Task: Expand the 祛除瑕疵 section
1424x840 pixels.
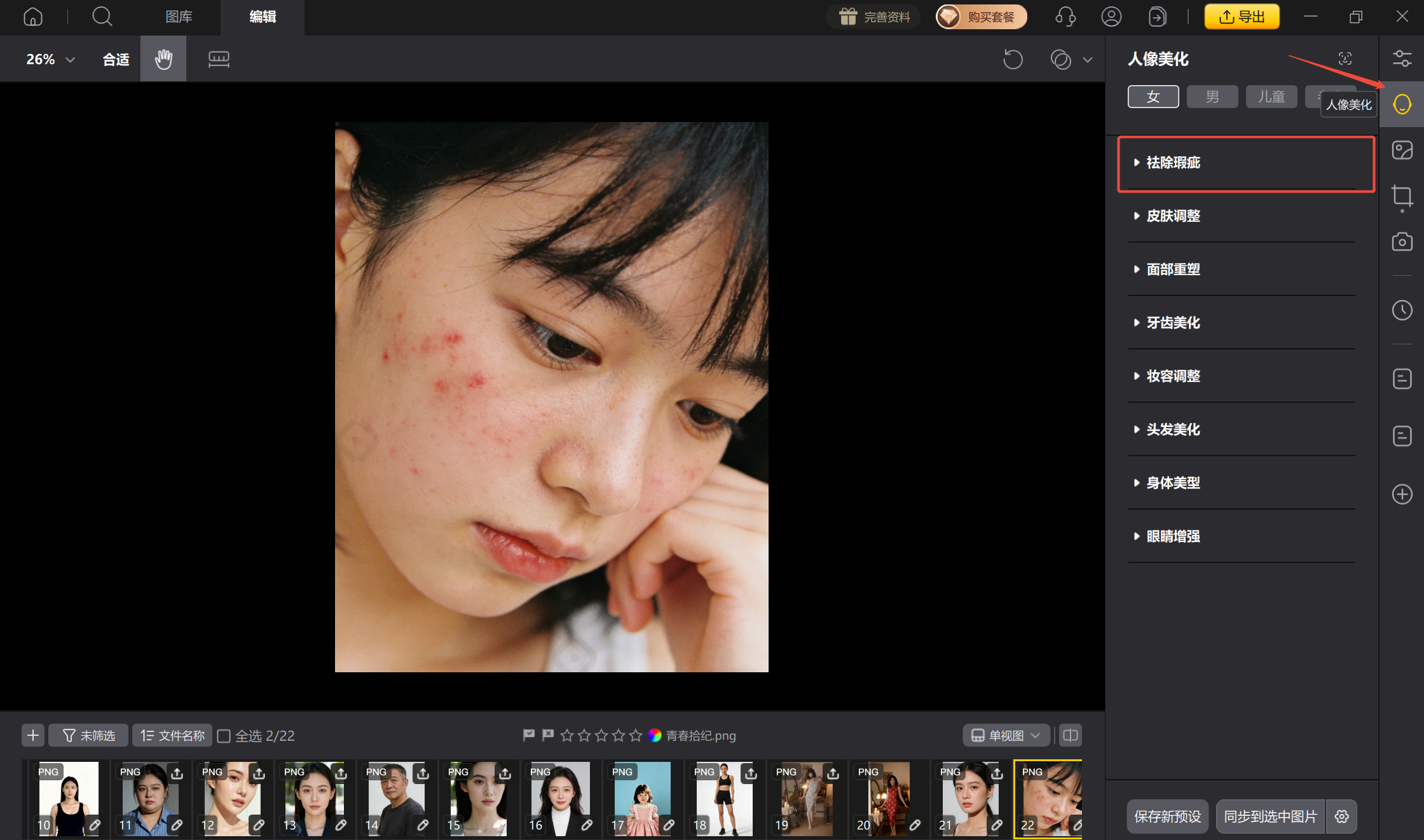Action: click(1174, 163)
